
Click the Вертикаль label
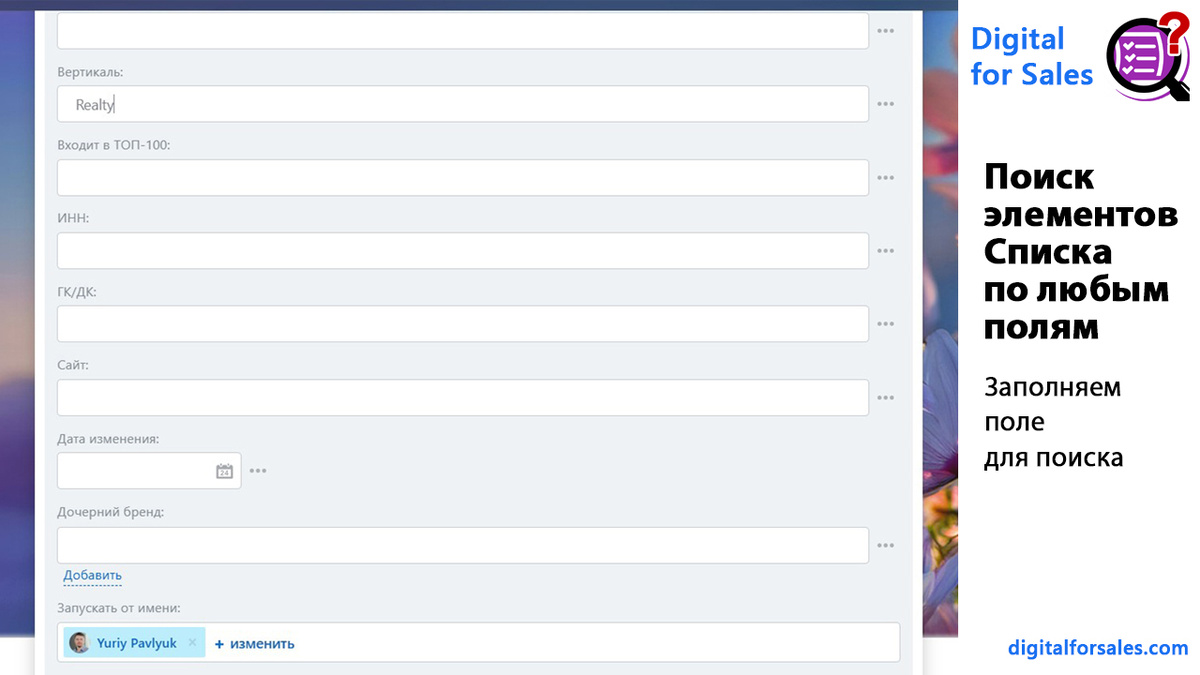pos(90,72)
